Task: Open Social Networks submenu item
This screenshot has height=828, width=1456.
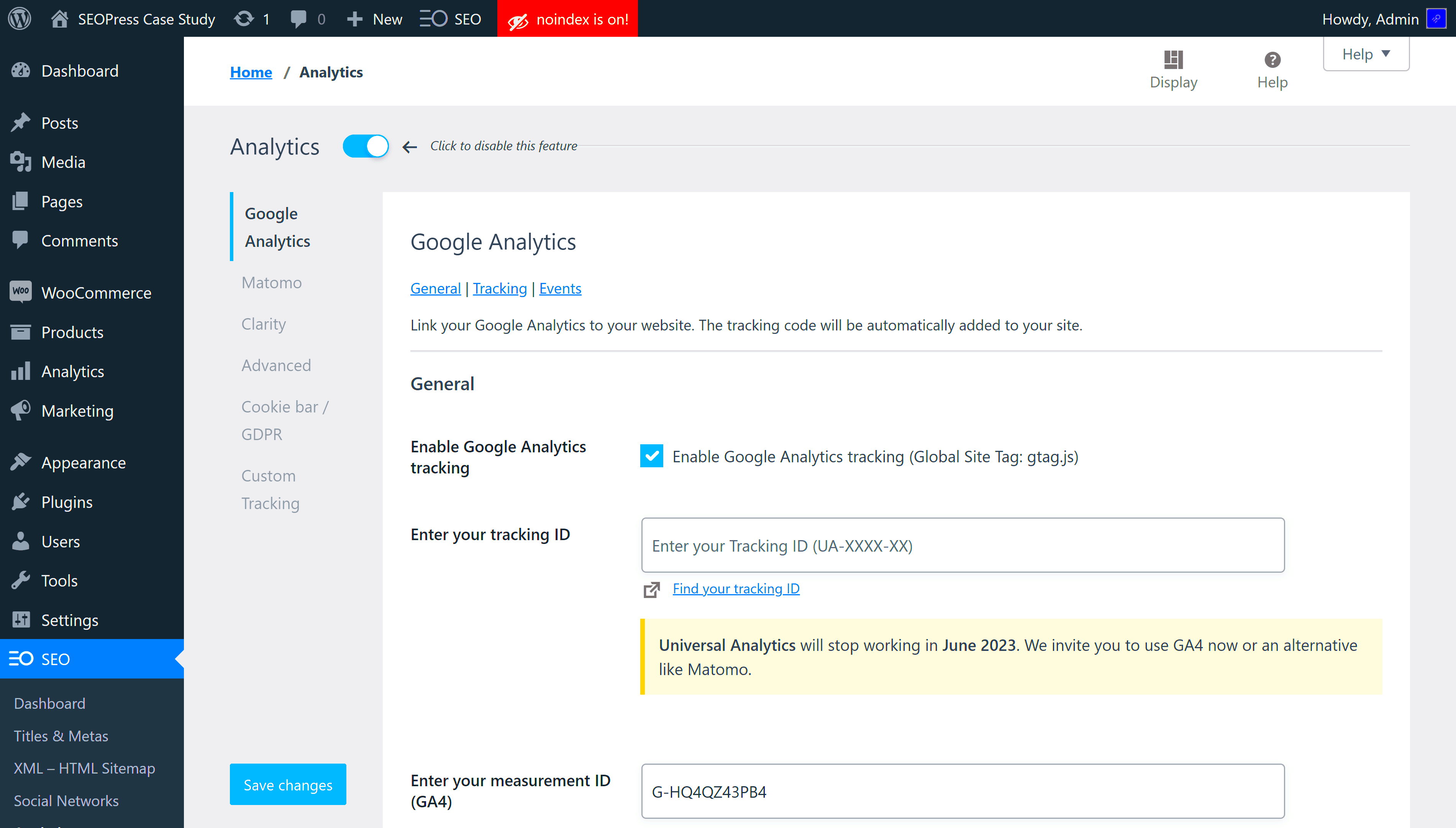Action: pos(66,801)
